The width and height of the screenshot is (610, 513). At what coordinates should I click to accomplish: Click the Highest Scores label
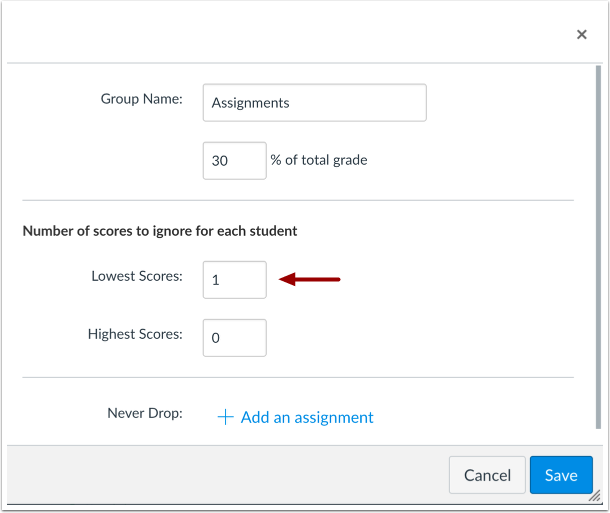(135, 334)
